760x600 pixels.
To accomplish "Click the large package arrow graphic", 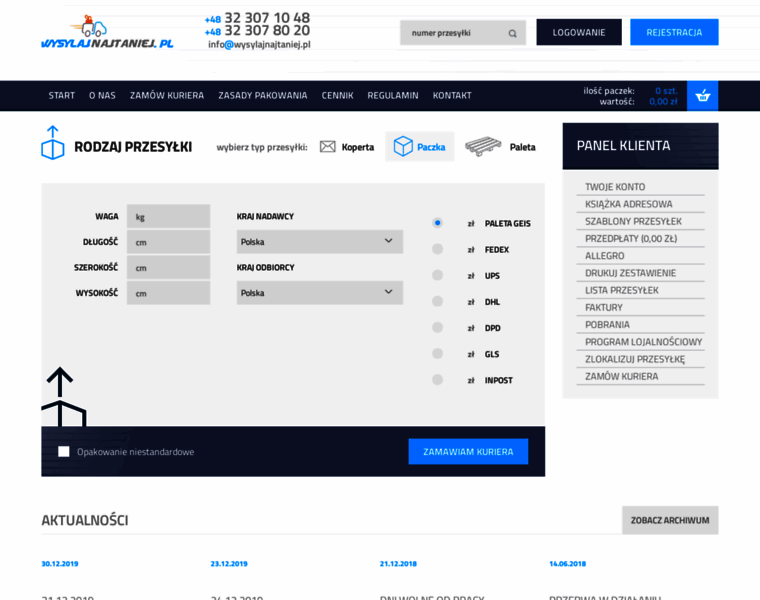I will coord(63,396).
